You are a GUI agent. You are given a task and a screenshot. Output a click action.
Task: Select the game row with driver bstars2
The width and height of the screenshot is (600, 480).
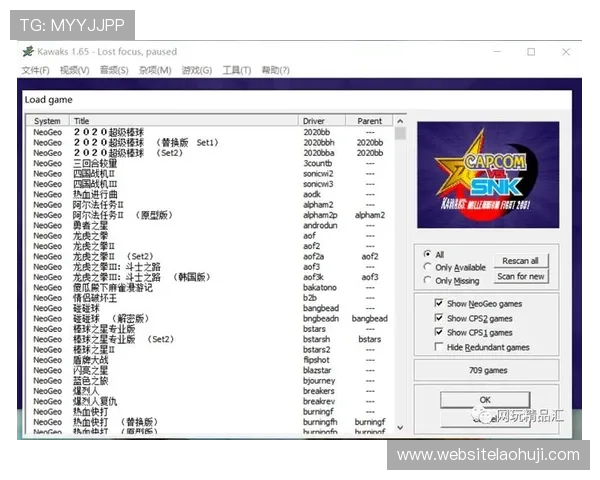(x=210, y=349)
